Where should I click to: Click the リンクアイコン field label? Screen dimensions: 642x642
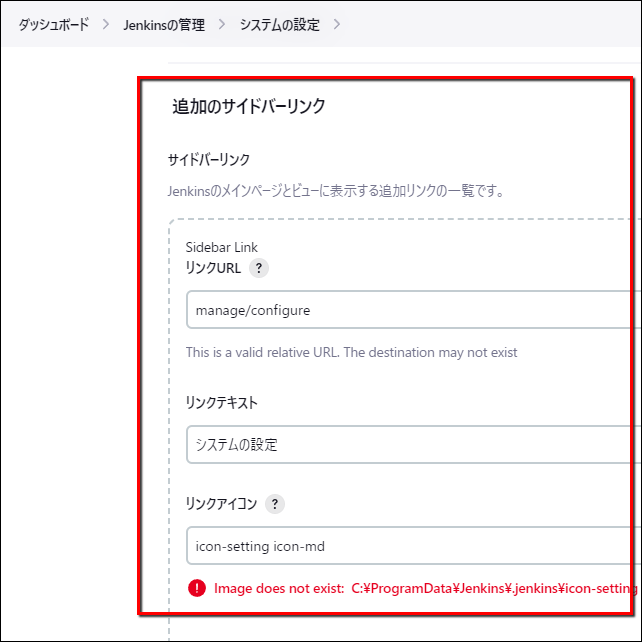pos(221,504)
